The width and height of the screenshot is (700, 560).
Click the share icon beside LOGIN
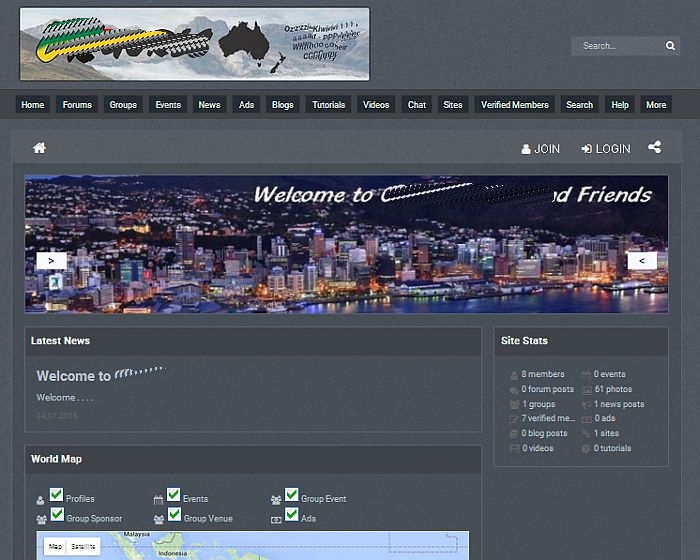[654, 147]
